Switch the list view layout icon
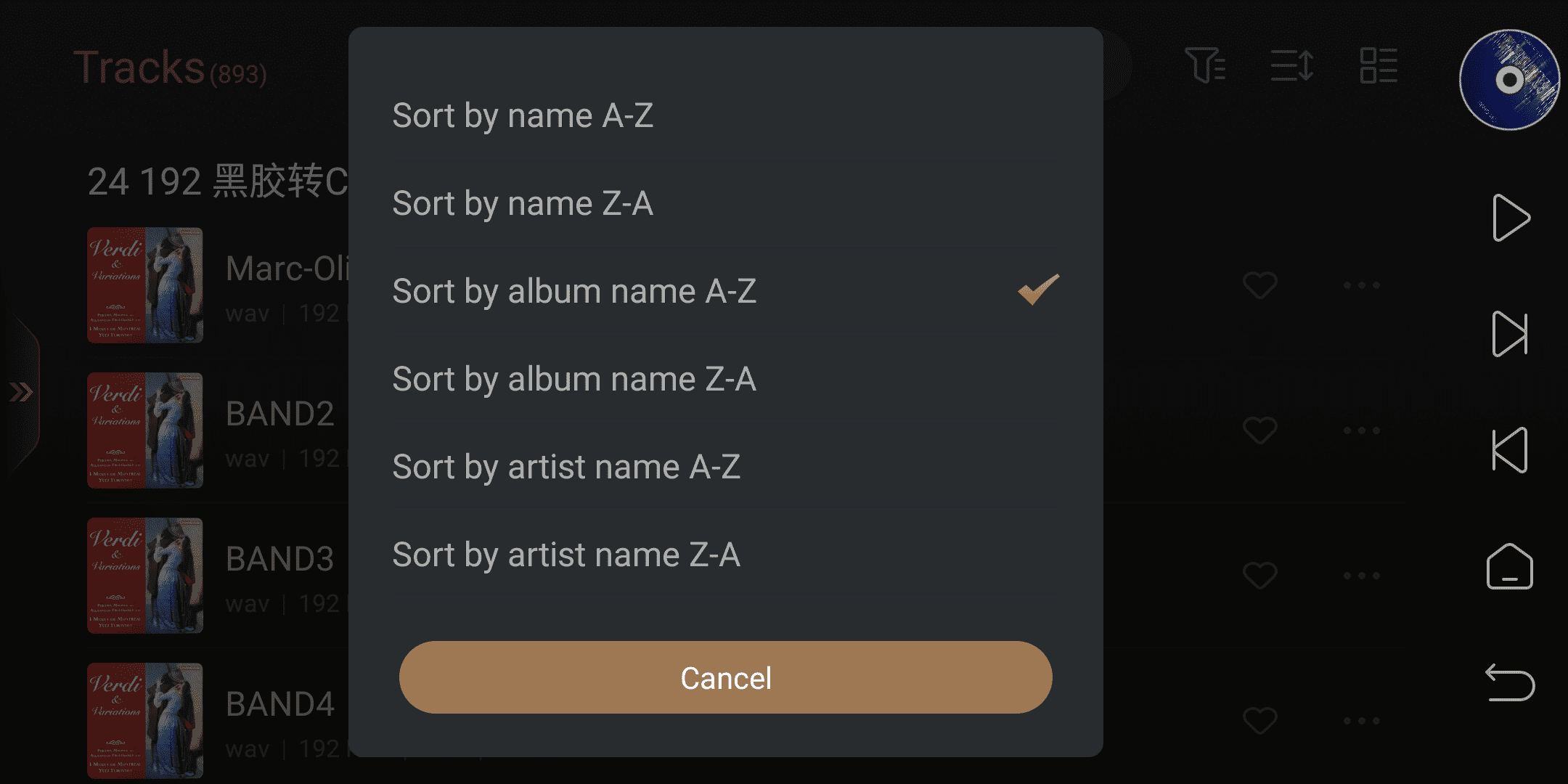1568x784 pixels. (1378, 66)
